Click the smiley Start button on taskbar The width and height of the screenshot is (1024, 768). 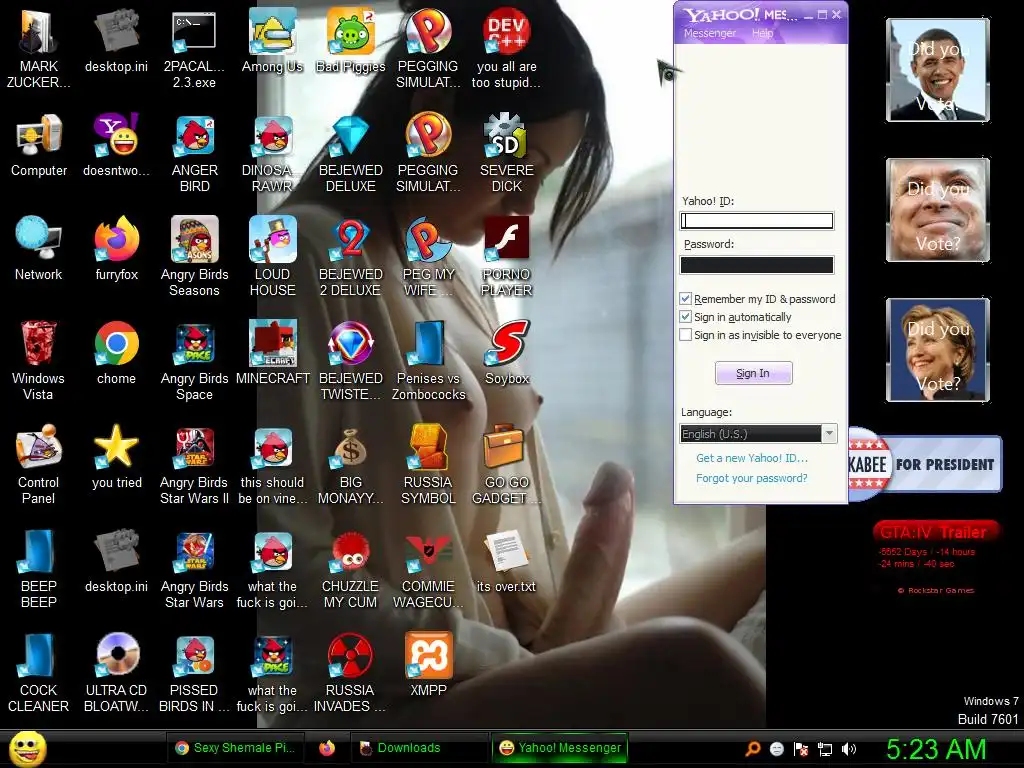(x=27, y=748)
